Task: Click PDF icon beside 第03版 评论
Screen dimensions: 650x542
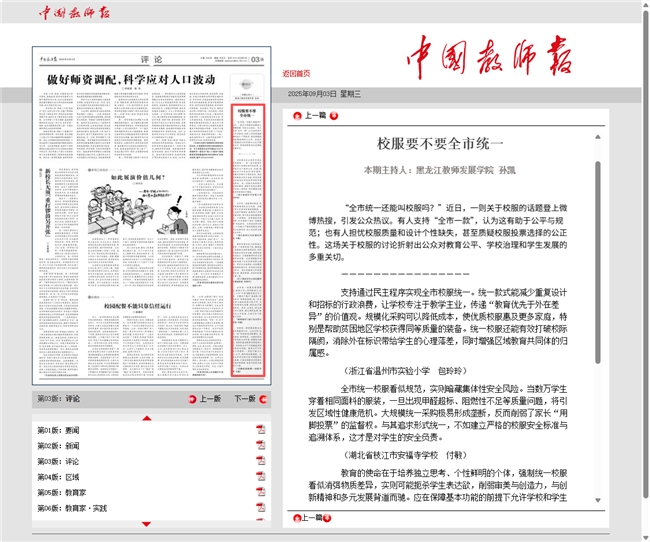Action: (x=260, y=462)
